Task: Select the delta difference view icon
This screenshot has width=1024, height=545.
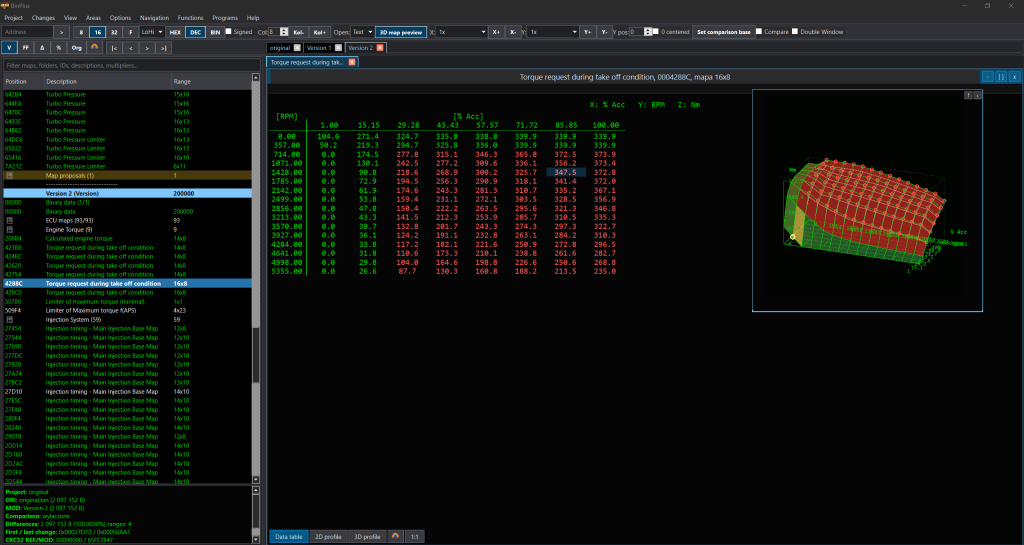Action: [x=42, y=48]
